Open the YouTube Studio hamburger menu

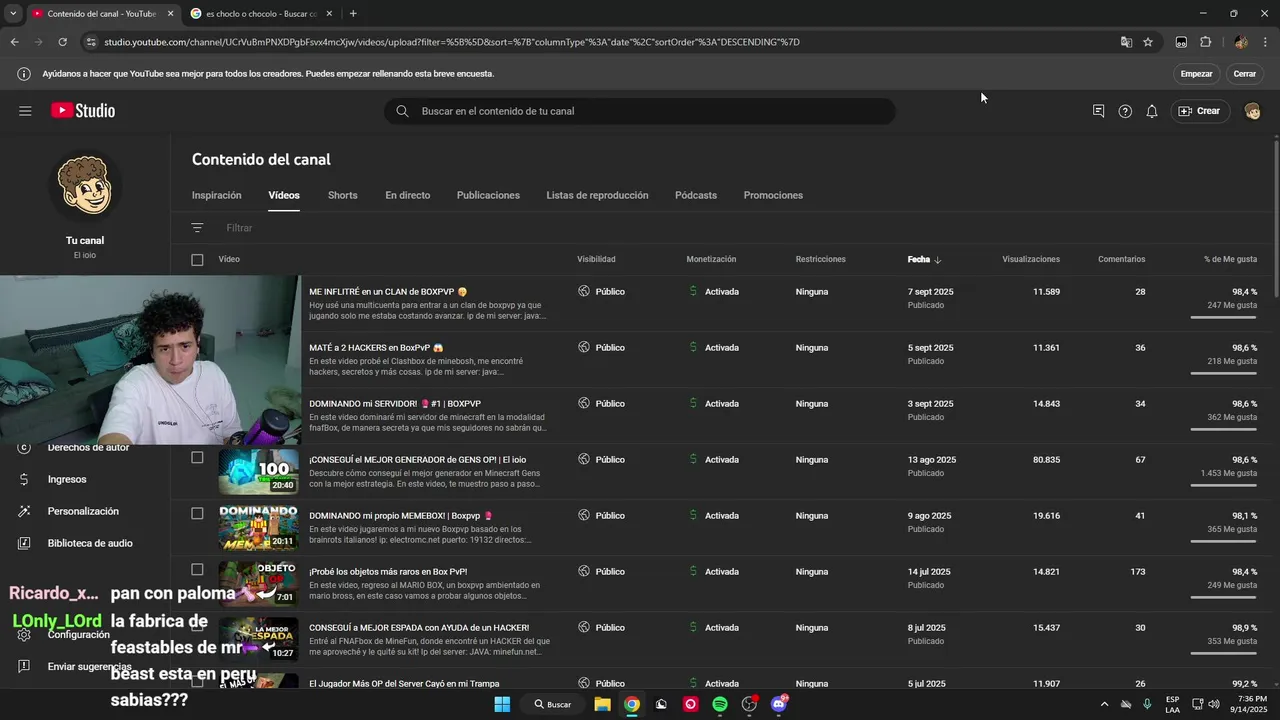click(x=25, y=111)
